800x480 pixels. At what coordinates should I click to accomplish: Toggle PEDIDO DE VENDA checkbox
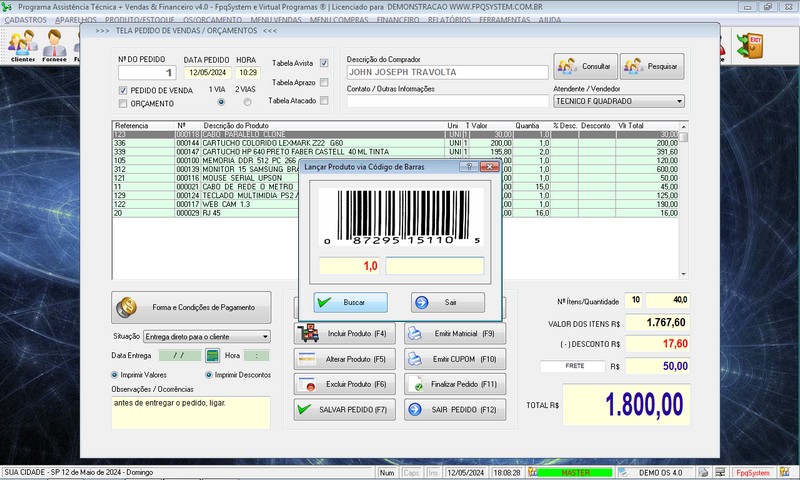coord(122,90)
